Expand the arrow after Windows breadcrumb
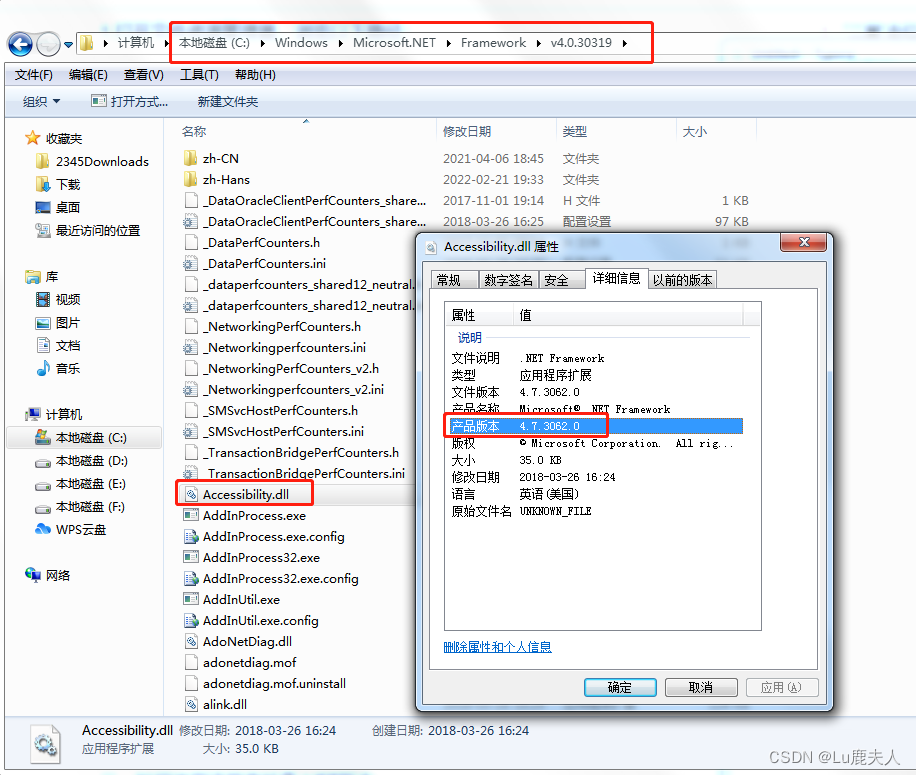The height and width of the screenshot is (775, 916). coord(341,43)
